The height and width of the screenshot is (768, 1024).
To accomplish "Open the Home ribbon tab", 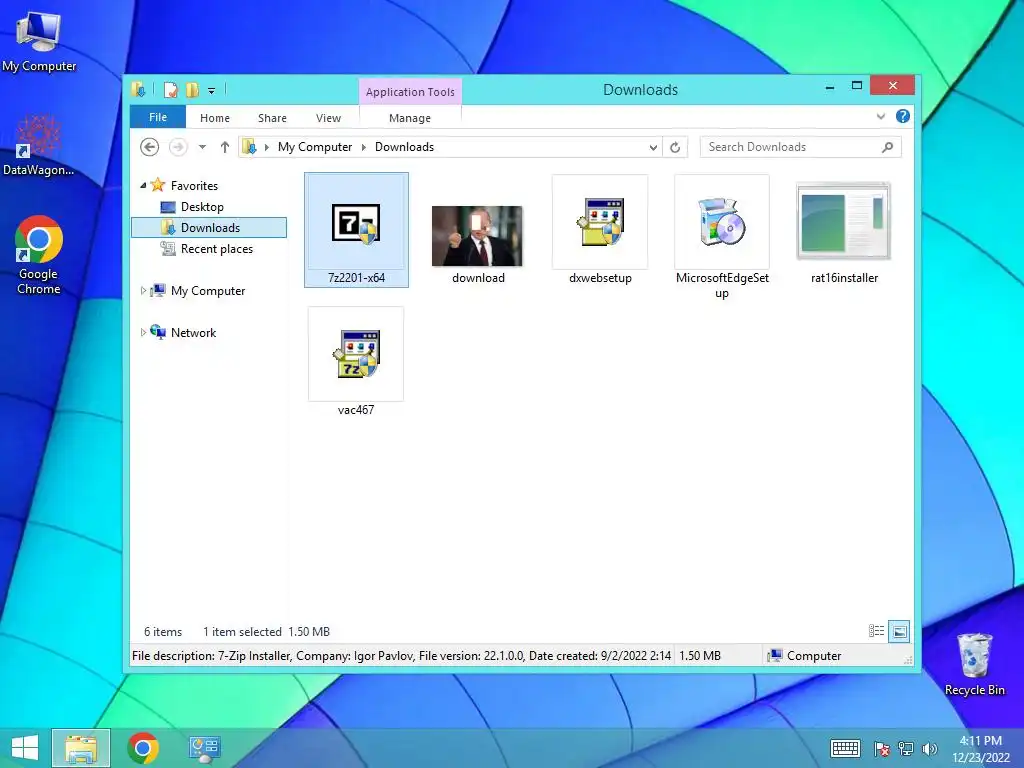I will (x=215, y=118).
